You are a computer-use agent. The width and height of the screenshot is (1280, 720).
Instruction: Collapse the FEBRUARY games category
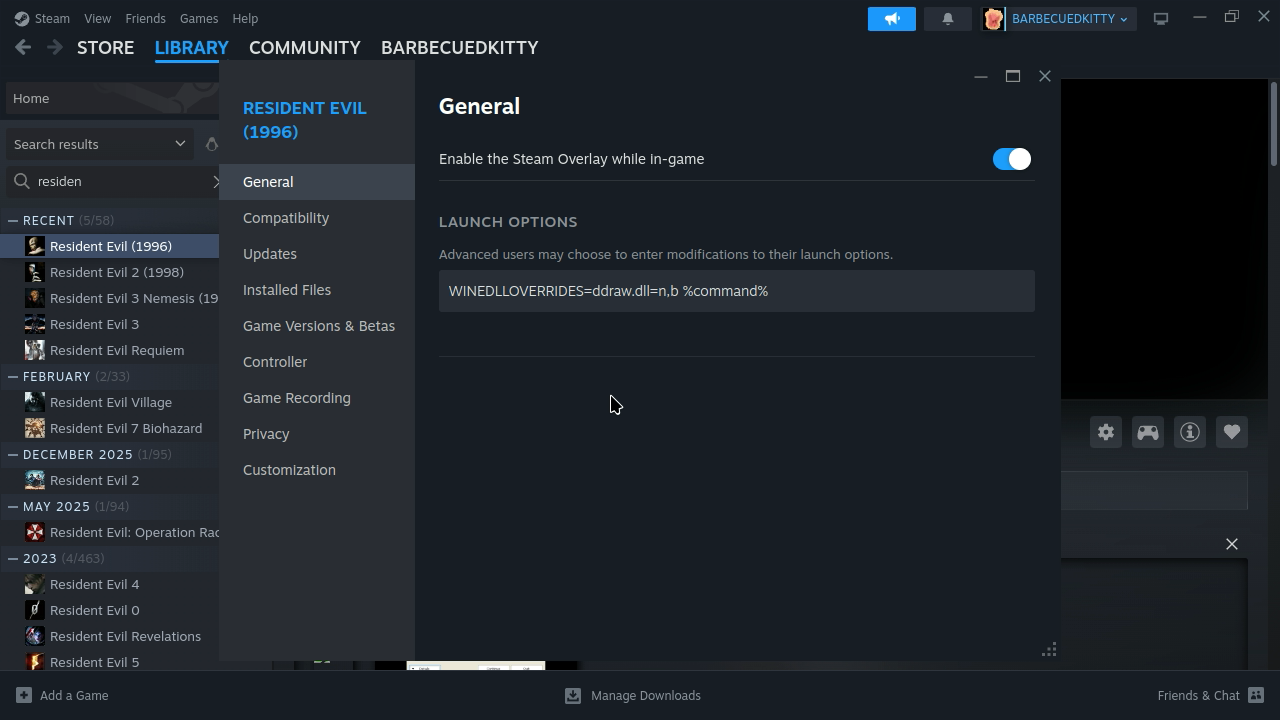pos(13,376)
